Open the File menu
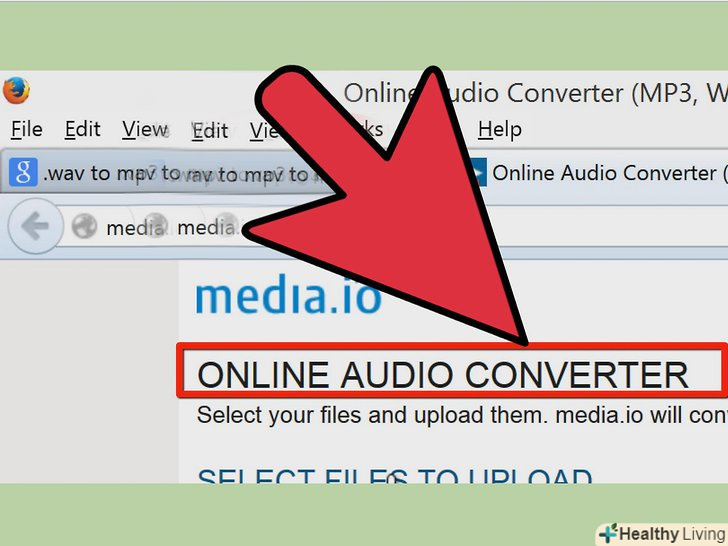This screenshot has width=728, height=546. point(27,129)
